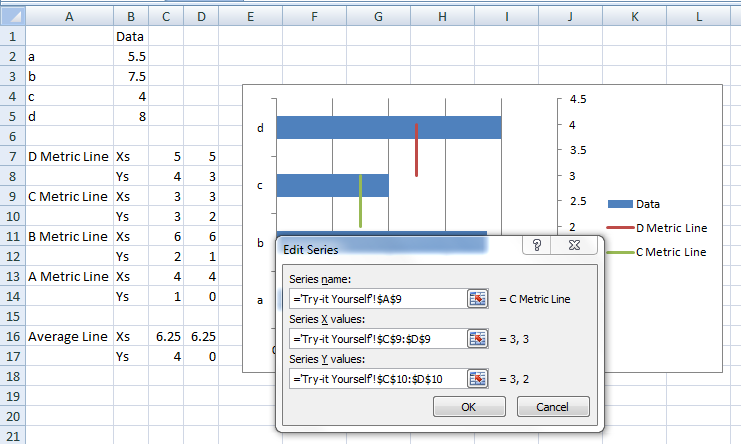Click the help question mark in Edit Series

[537, 245]
